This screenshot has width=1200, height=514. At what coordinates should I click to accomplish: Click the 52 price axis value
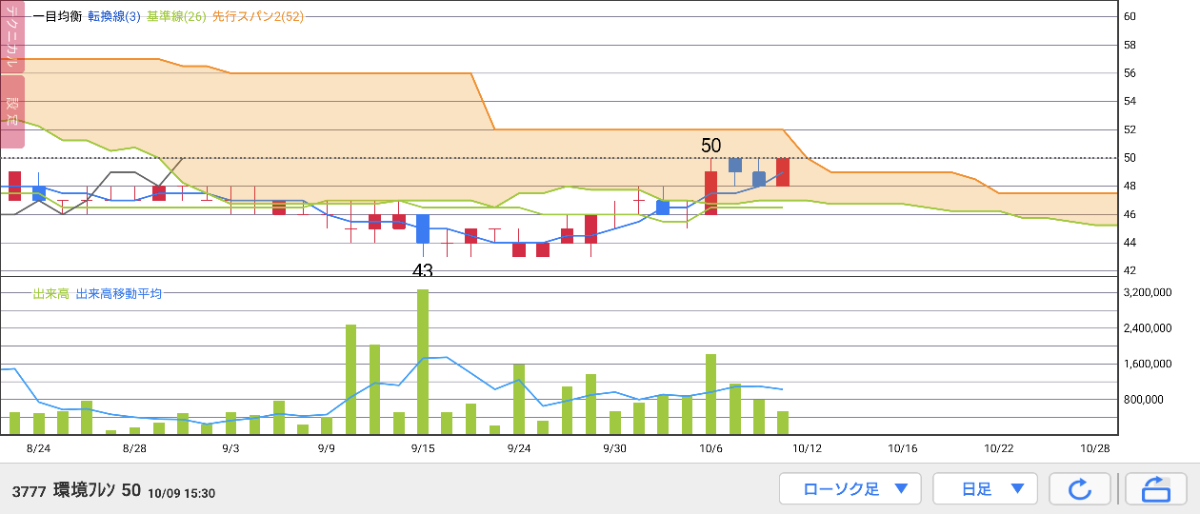[1131, 129]
